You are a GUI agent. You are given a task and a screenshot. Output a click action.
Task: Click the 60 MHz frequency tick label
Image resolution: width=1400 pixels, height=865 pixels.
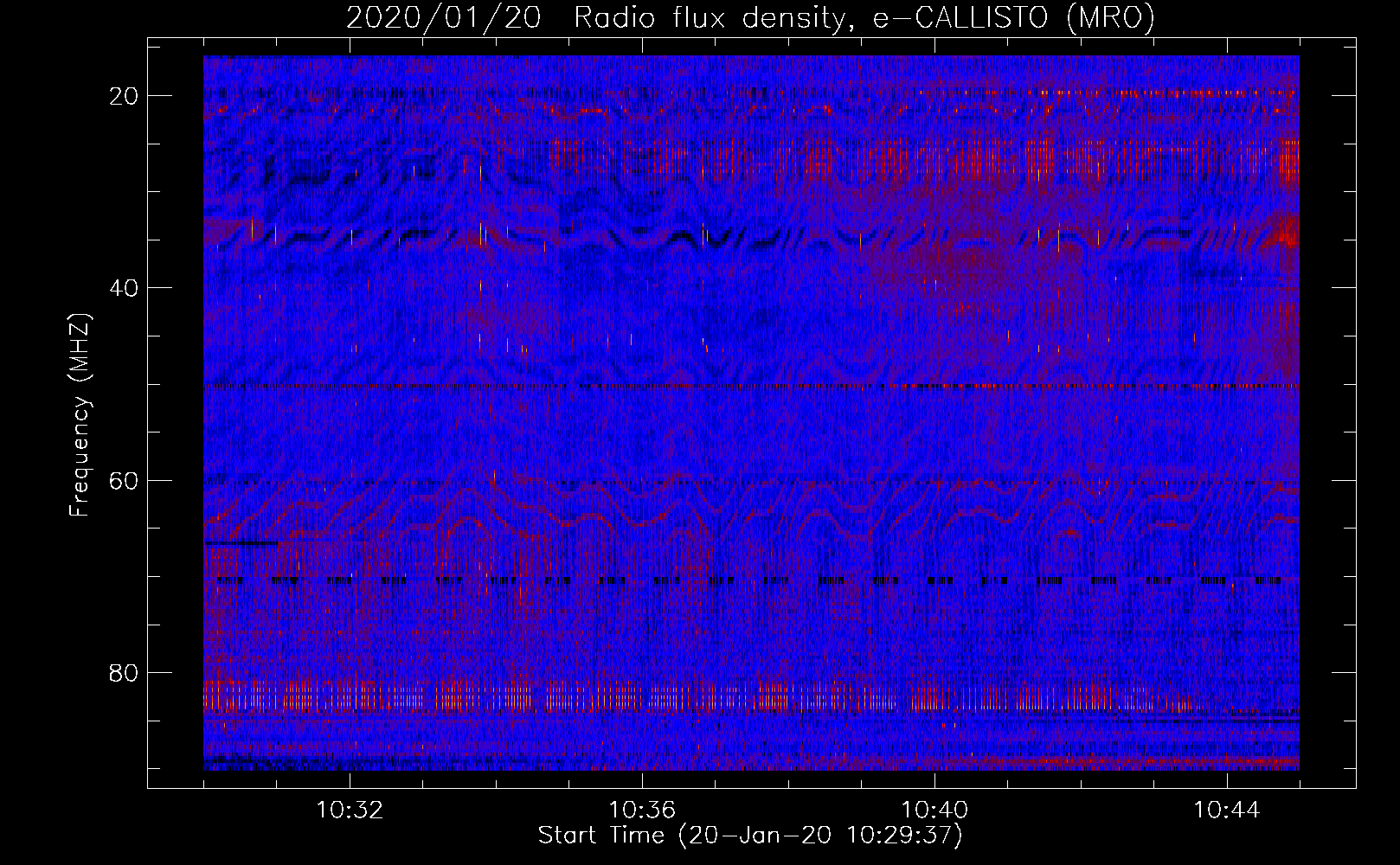click(125, 480)
